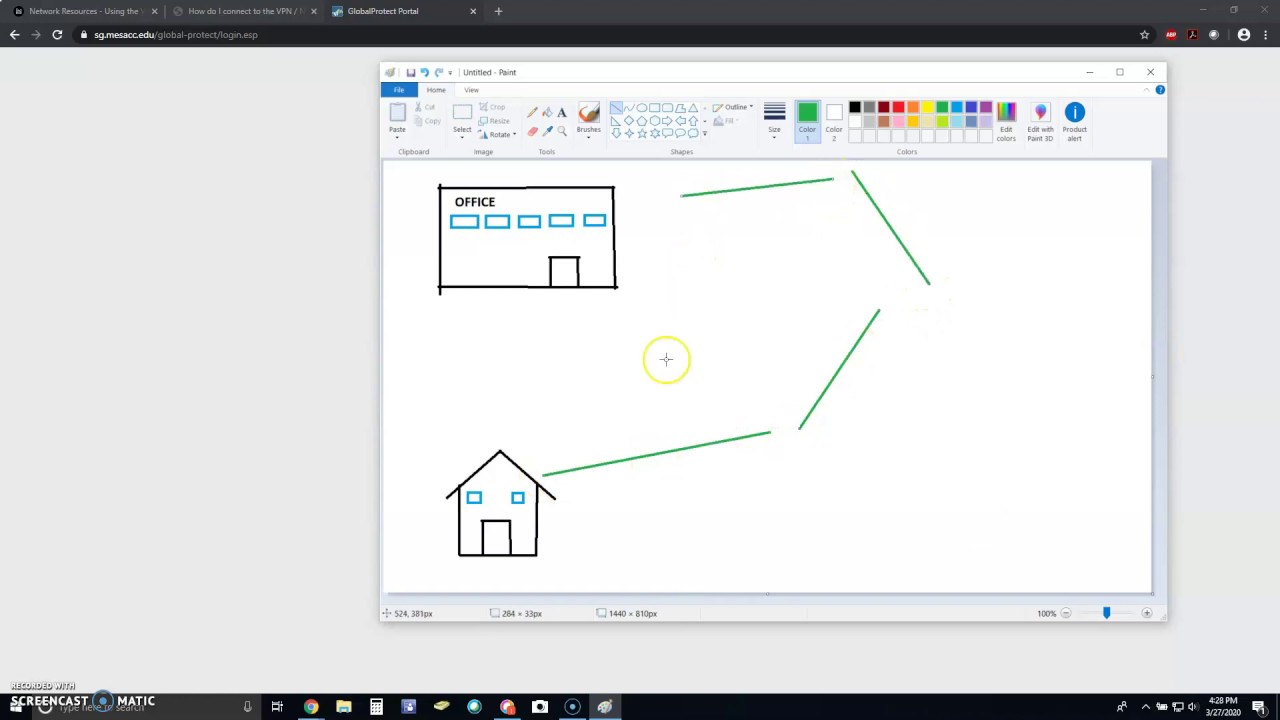Expand the Shapes gallery more arrow
This screenshot has height=720, width=1280.
click(x=705, y=133)
